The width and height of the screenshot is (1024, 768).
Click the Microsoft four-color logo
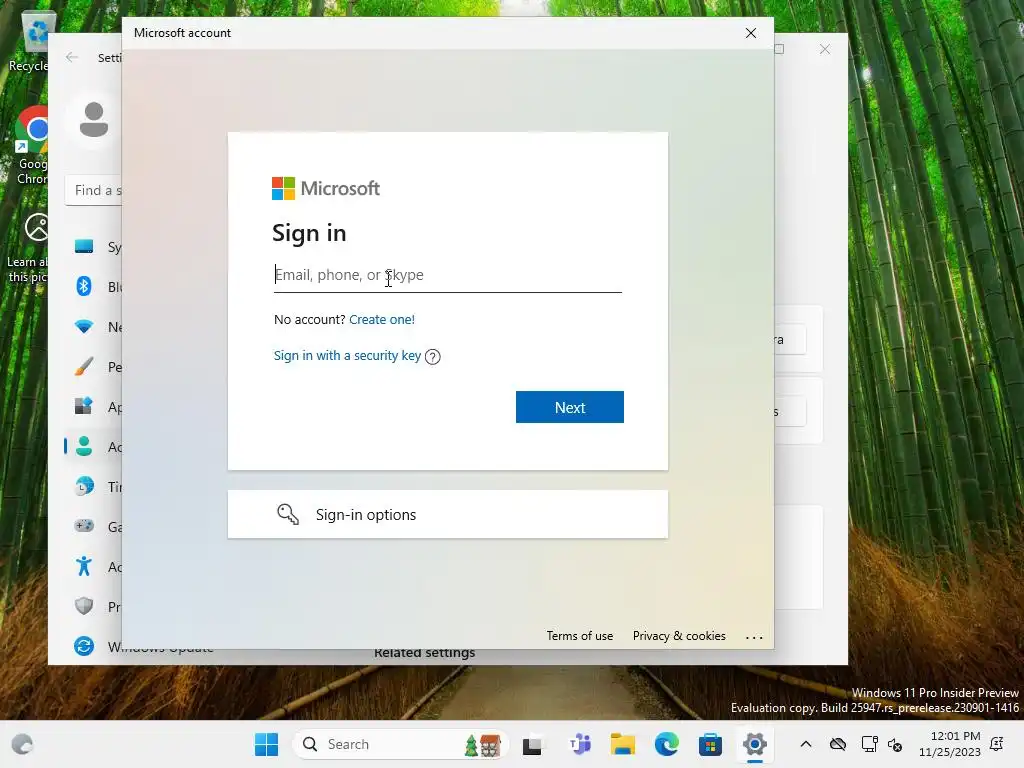tap(283, 189)
